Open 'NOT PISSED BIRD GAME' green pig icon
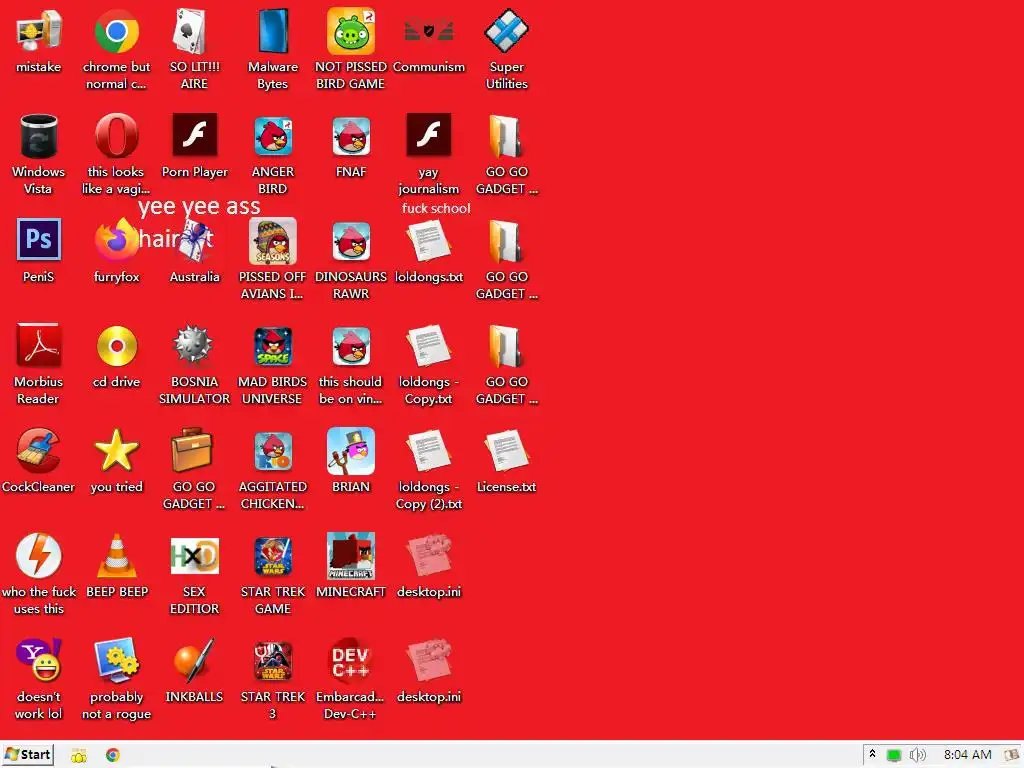This screenshot has height=768, width=1024. click(x=351, y=31)
